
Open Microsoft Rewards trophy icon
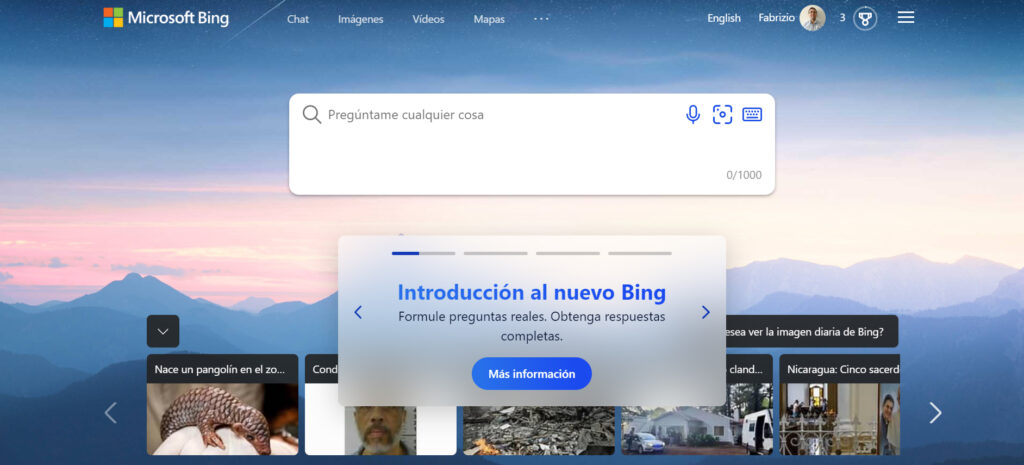pos(865,18)
